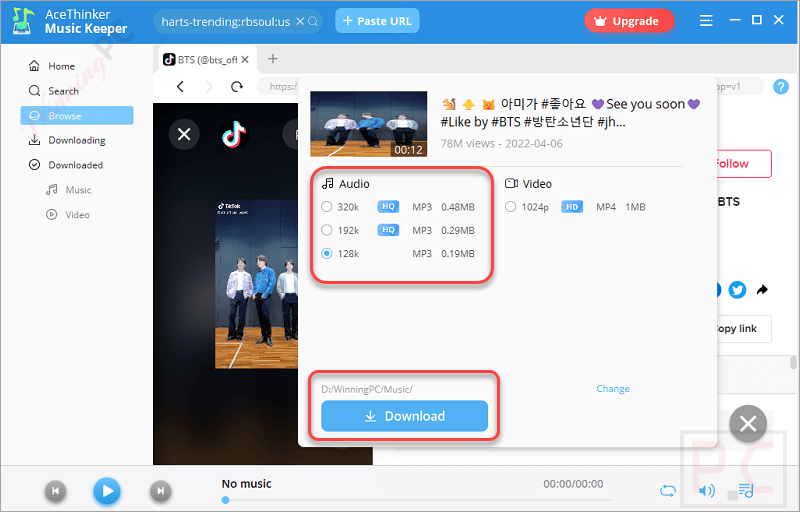
Task: Click the "0.48MB" file size text
Action: point(458,207)
